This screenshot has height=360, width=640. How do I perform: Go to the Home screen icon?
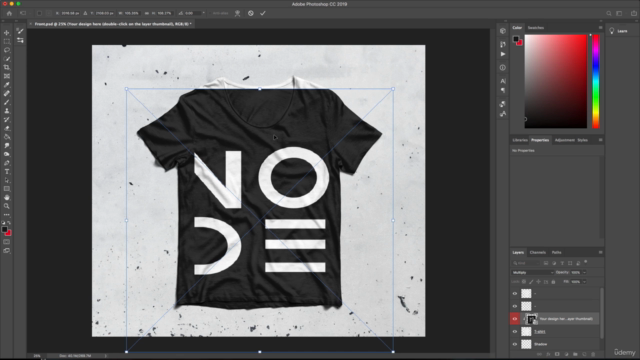pyautogui.click(x=9, y=13)
